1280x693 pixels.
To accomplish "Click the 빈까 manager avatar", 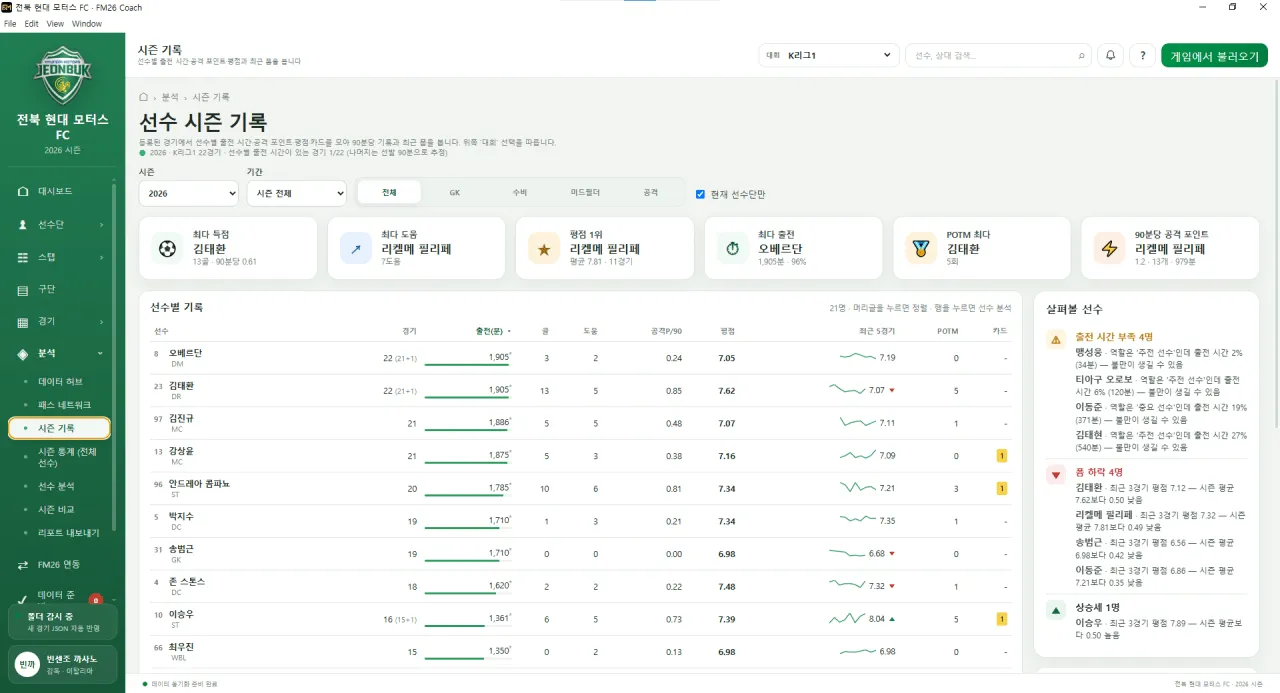I will 27,664.
